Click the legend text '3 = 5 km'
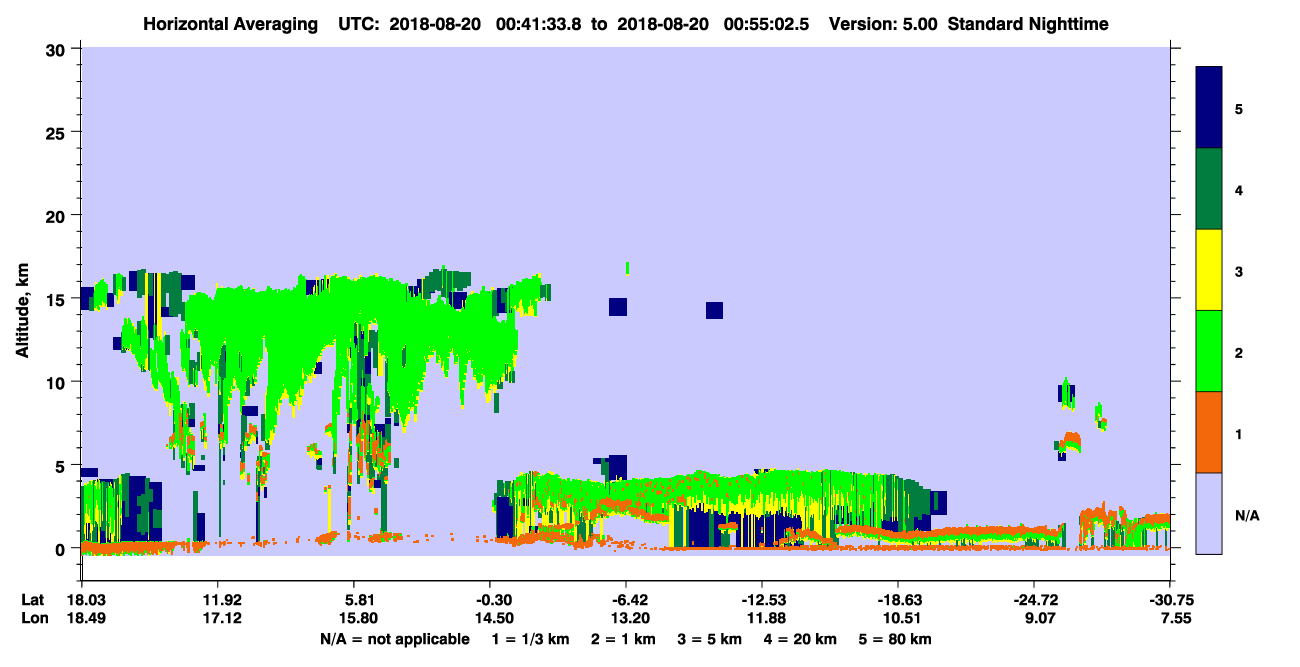 [x=712, y=639]
